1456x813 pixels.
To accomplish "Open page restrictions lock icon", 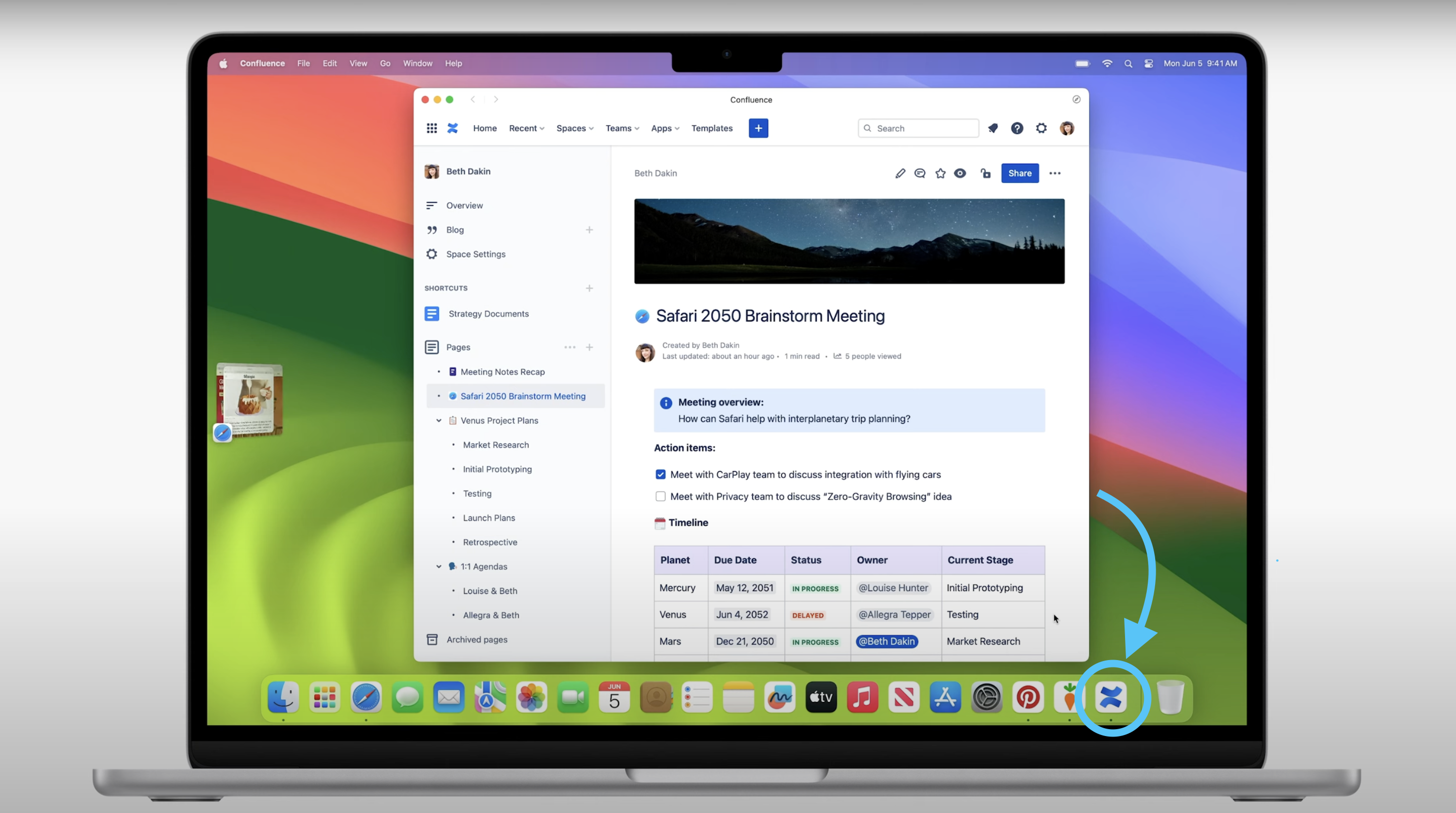I will 986,174.
